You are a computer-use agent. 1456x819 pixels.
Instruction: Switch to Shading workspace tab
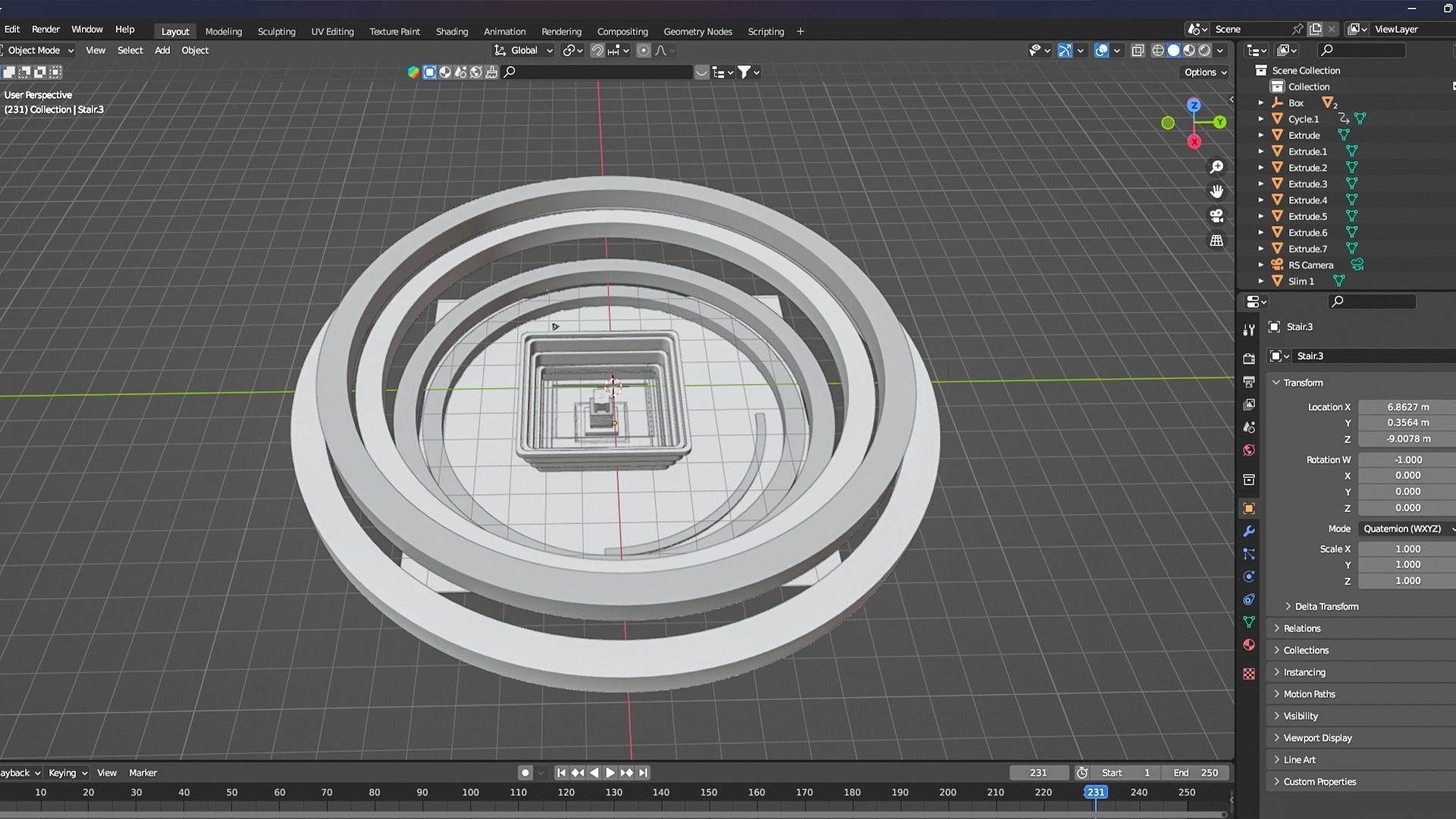pos(451,31)
